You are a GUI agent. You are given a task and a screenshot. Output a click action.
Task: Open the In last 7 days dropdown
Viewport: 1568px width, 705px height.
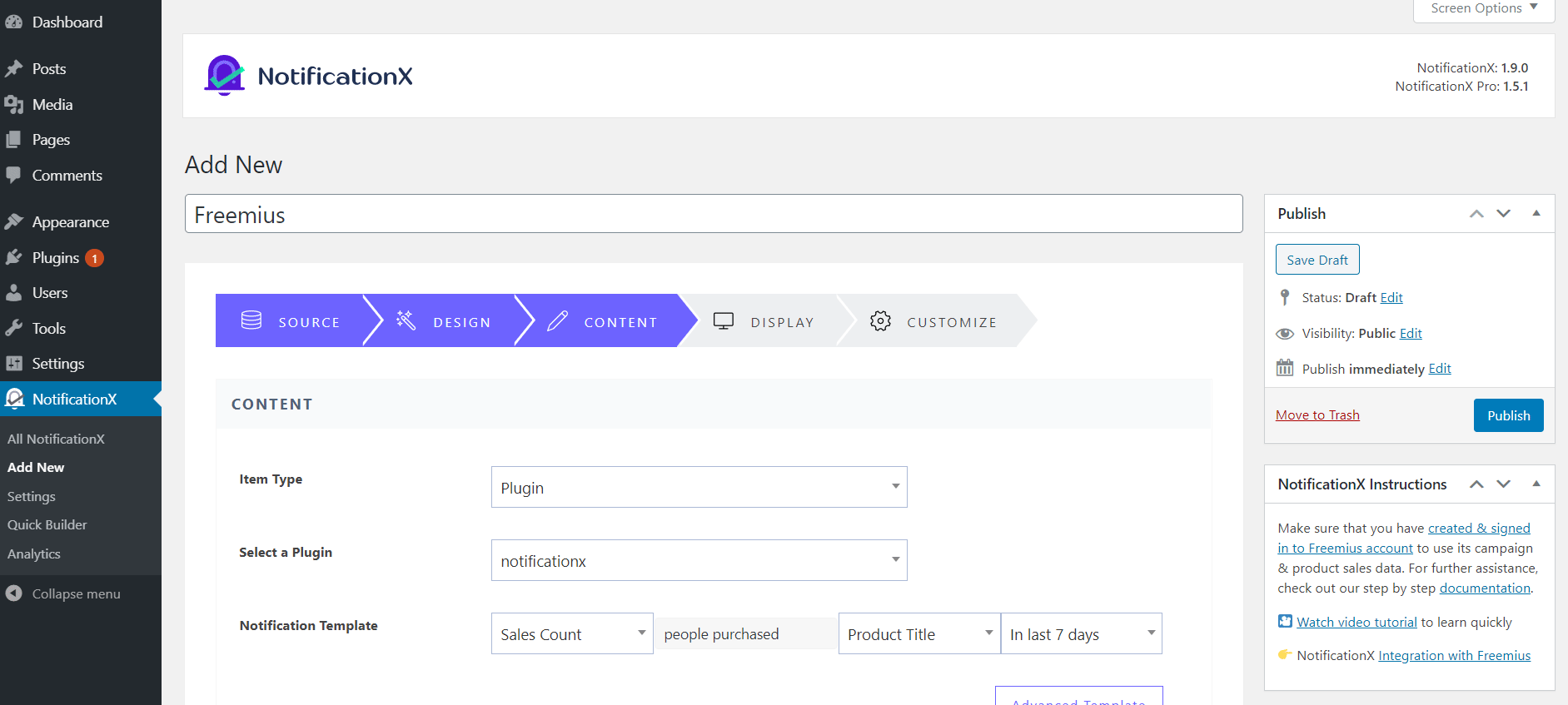(x=1081, y=633)
